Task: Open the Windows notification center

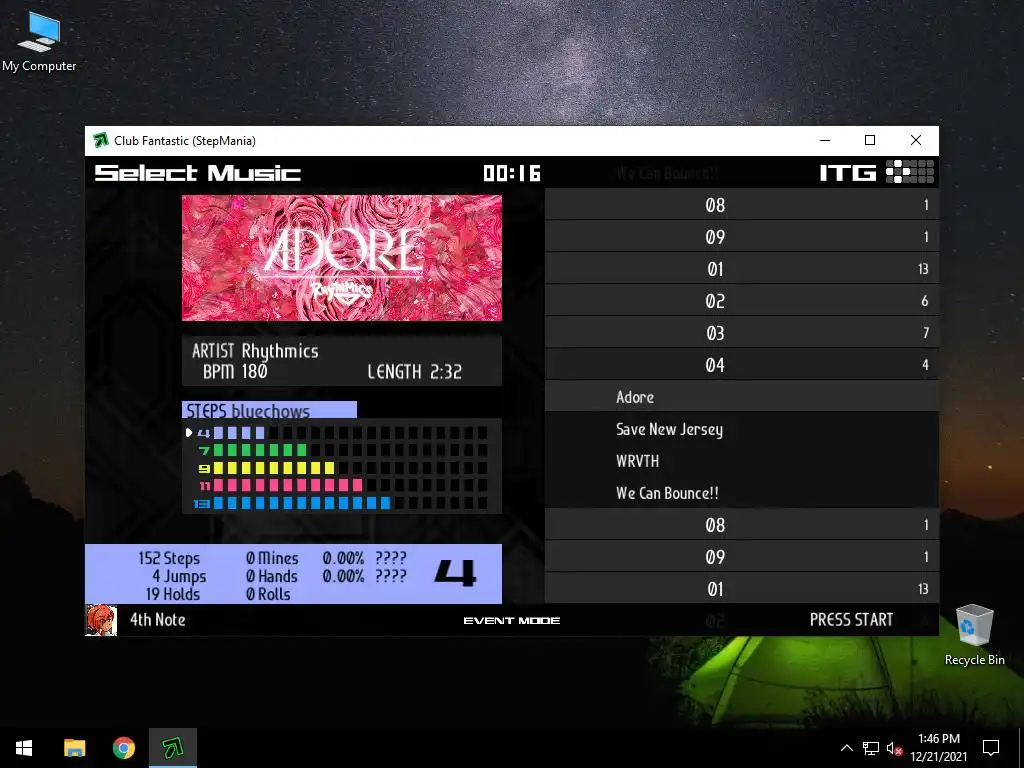Action: tap(991, 748)
